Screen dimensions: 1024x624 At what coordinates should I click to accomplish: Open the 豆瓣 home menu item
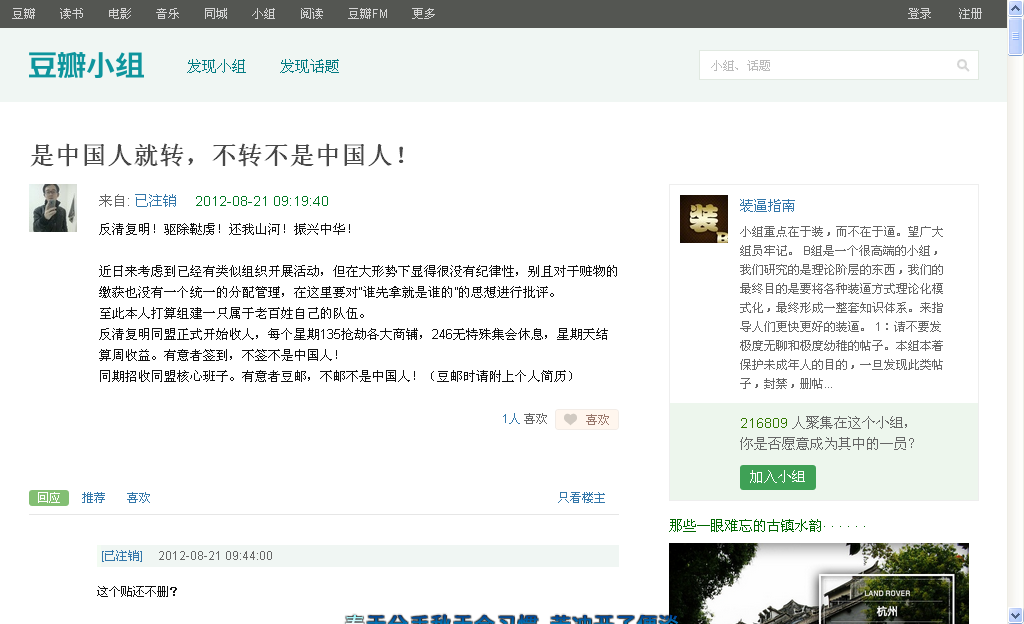pyautogui.click(x=23, y=14)
